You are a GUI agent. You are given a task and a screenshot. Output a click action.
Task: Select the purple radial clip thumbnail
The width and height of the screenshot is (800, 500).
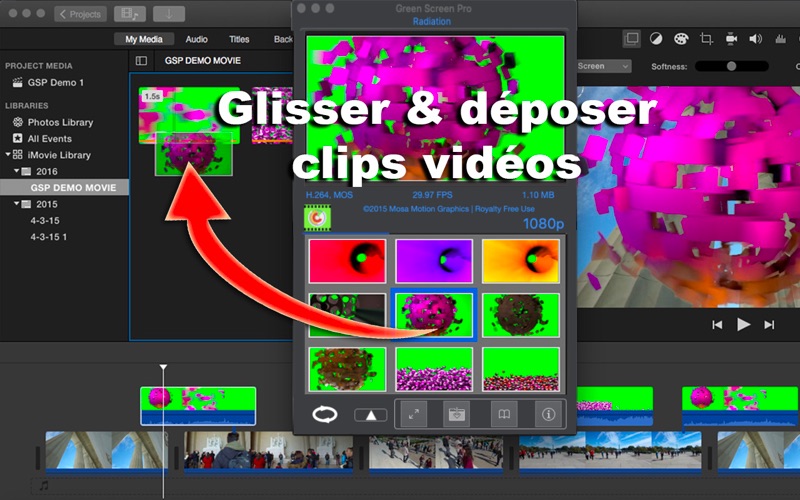coord(434,261)
